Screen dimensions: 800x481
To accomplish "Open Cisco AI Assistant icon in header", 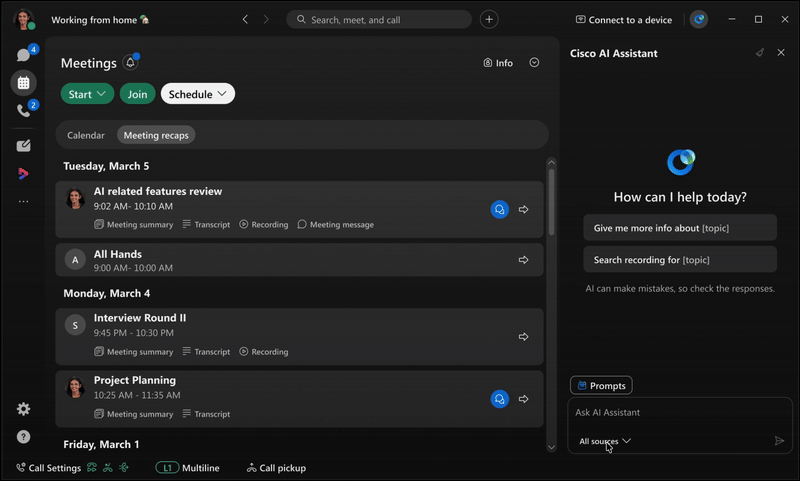I will (x=698, y=19).
